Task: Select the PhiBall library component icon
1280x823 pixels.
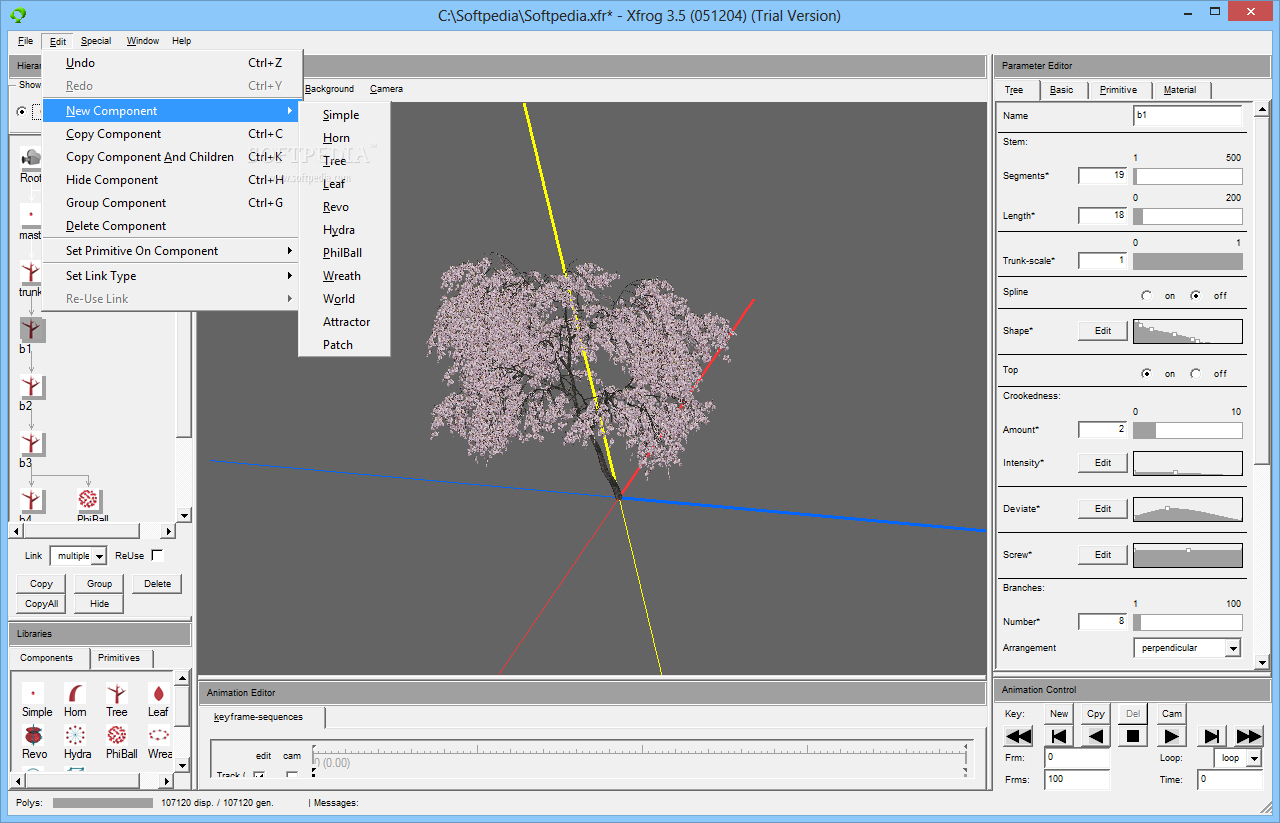Action: click(x=117, y=735)
